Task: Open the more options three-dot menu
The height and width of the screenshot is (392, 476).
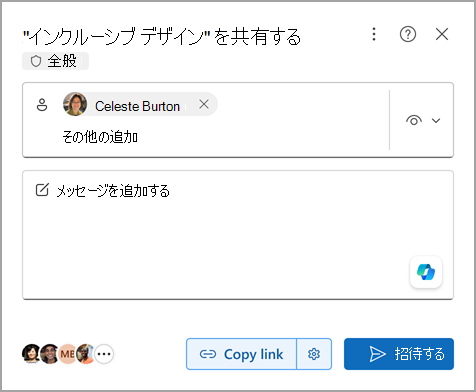Action: (374, 34)
